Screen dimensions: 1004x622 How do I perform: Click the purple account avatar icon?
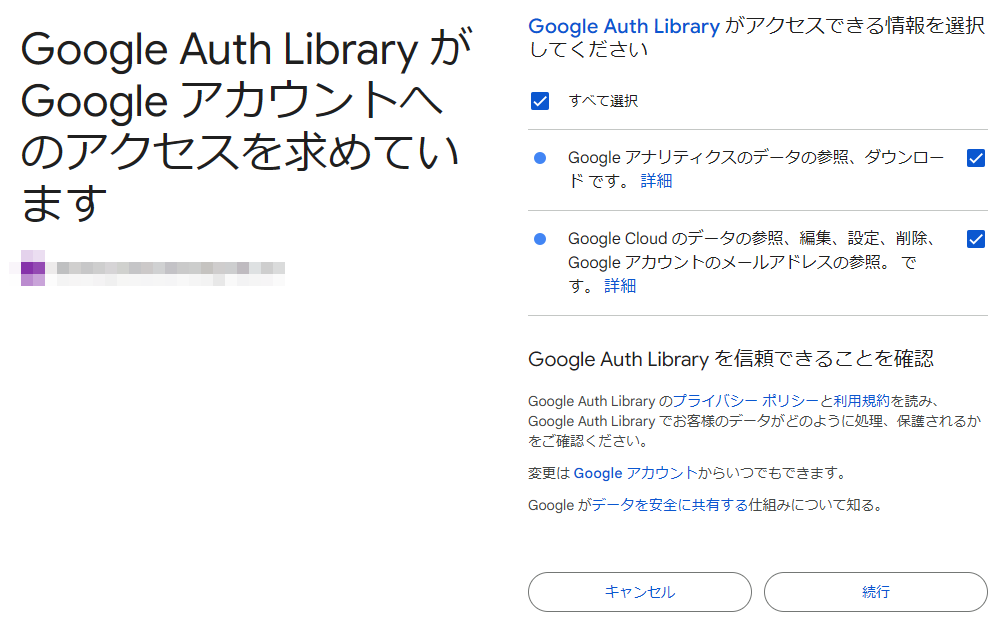coord(33,268)
